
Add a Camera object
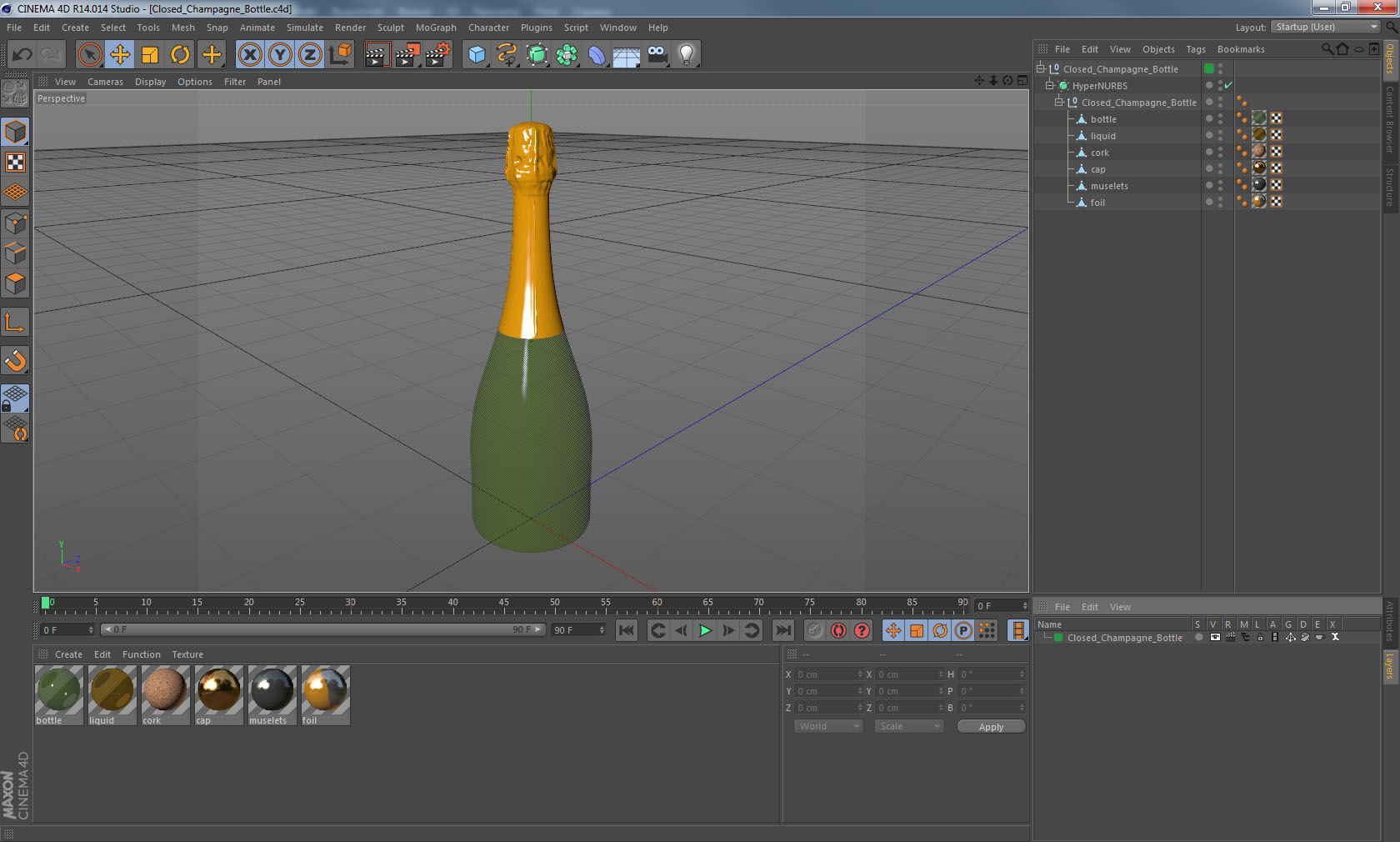pos(657,55)
